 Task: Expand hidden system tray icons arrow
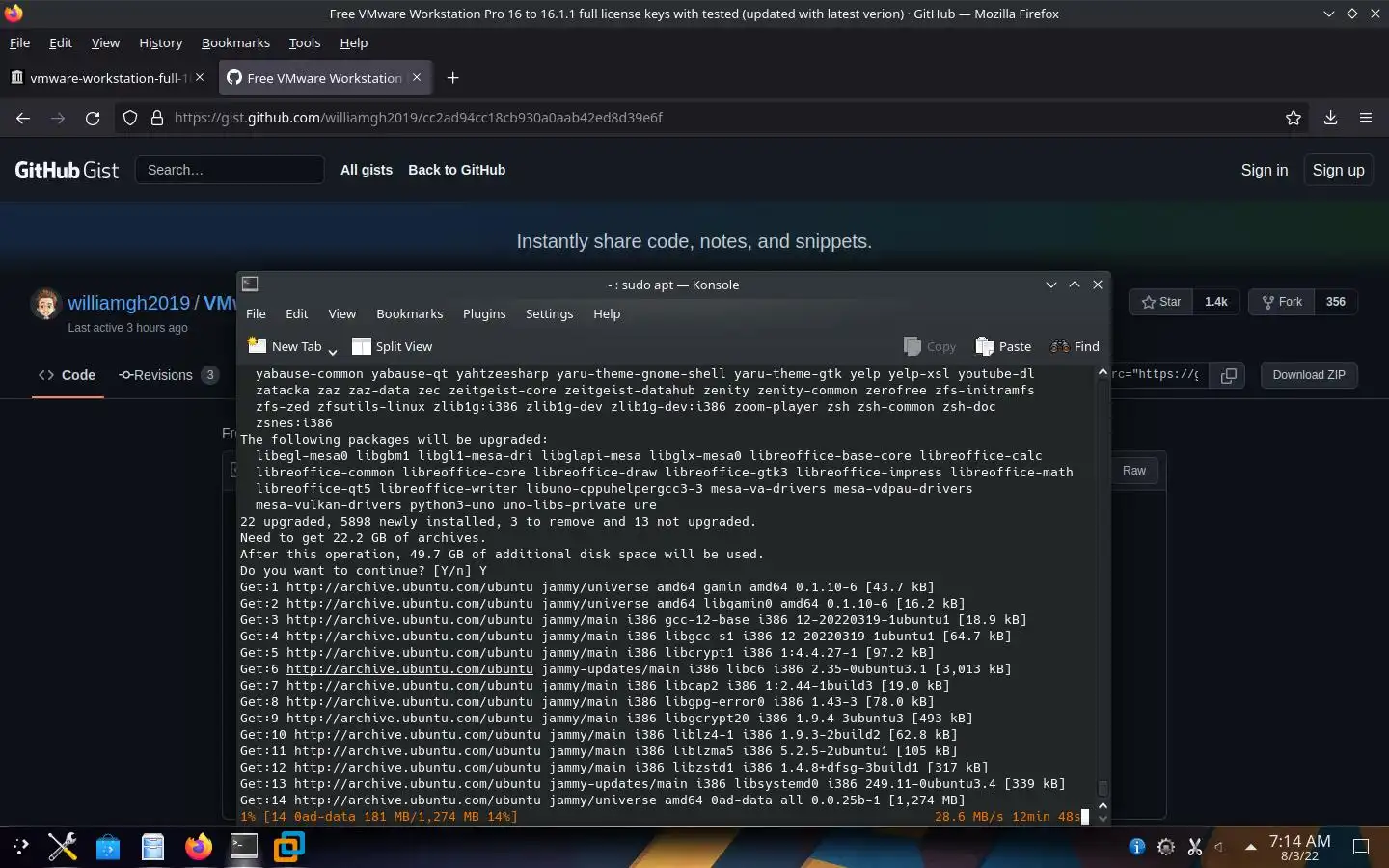1251,847
